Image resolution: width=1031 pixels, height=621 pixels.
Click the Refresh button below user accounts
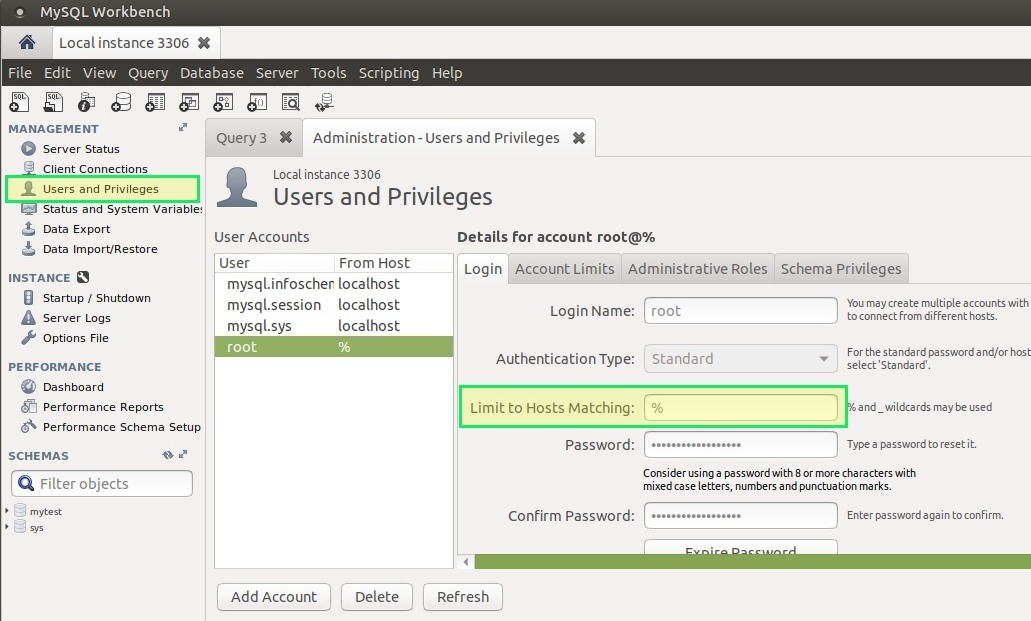click(462, 597)
